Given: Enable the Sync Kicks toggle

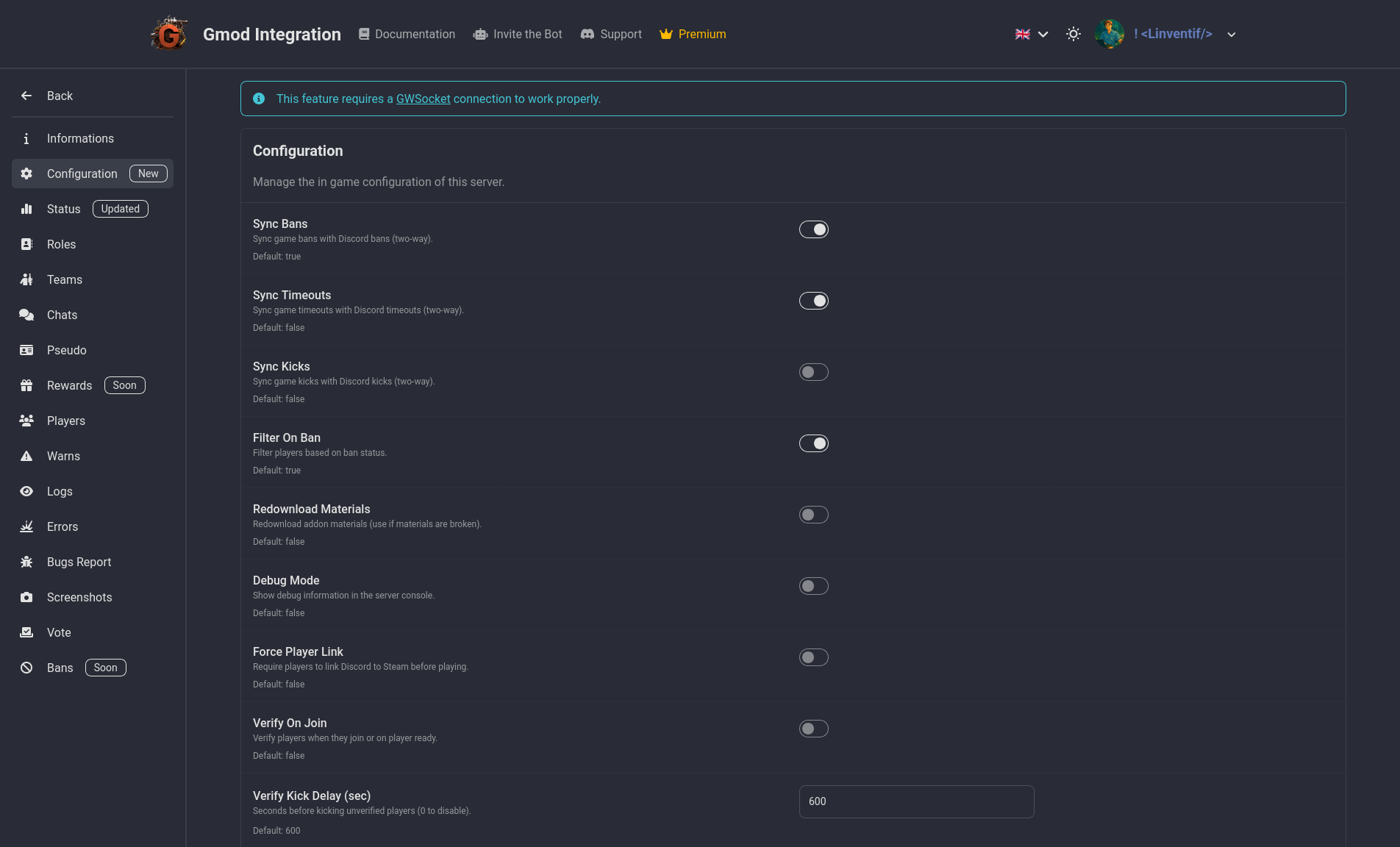Looking at the screenshot, I should tap(813, 372).
